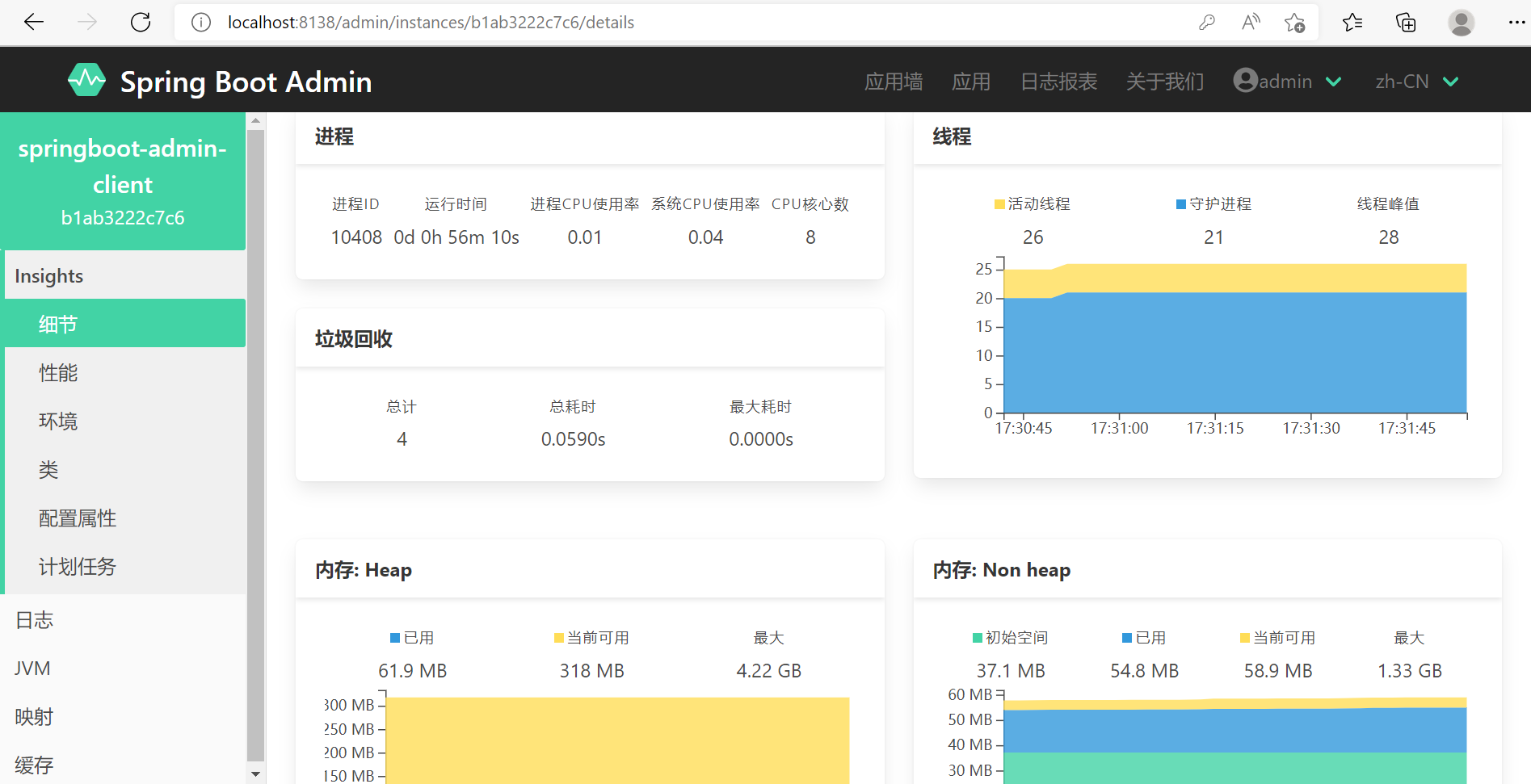The width and height of the screenshot is (1531, 784).
Task: Open 映射 in the sidebar
Action: [123, 717]
